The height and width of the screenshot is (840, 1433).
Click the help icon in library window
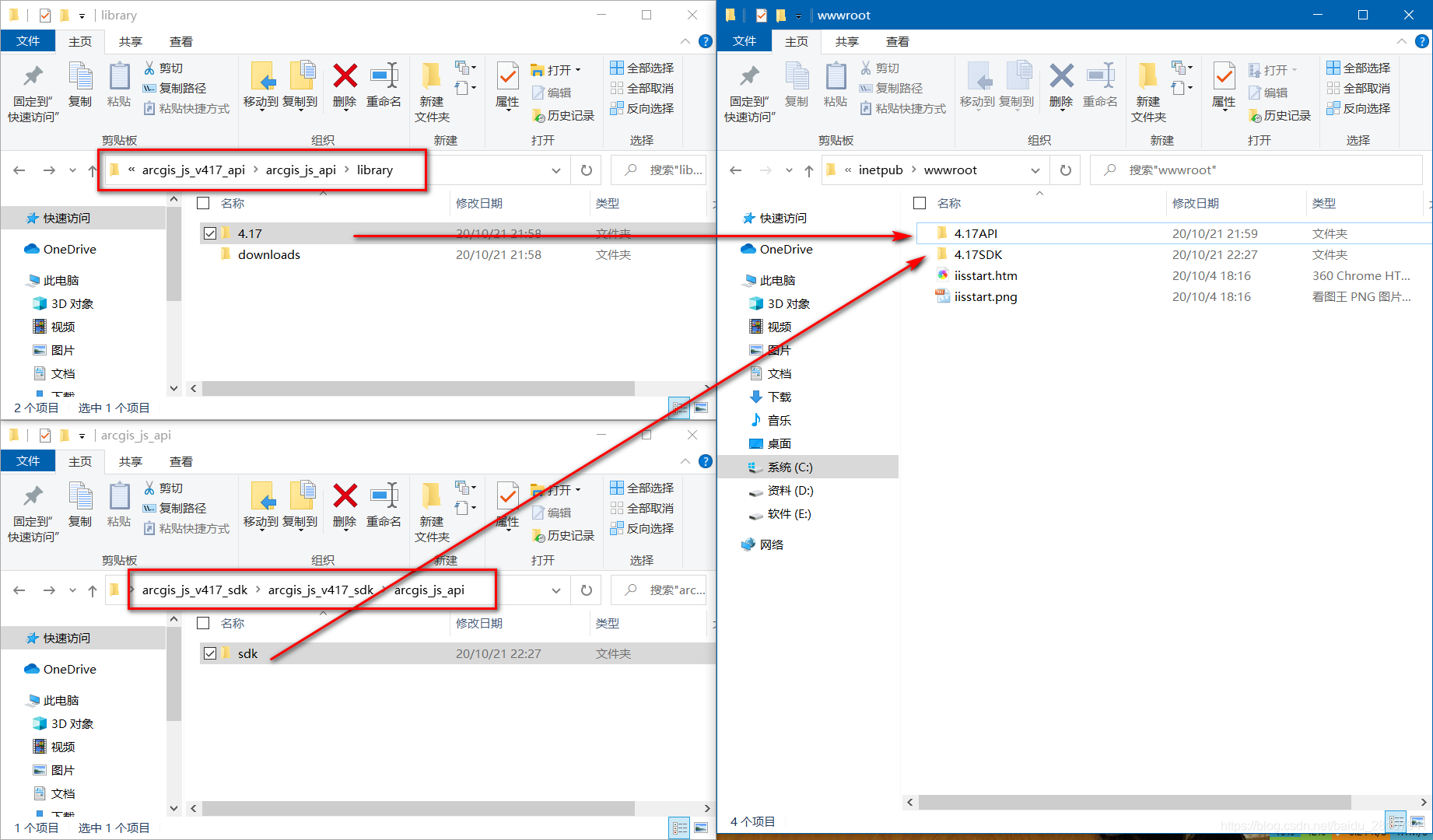(706, 41)
